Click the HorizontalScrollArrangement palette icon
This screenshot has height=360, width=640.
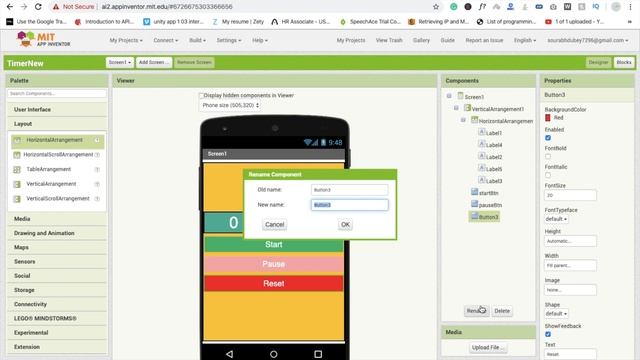(x=17, y=155)
